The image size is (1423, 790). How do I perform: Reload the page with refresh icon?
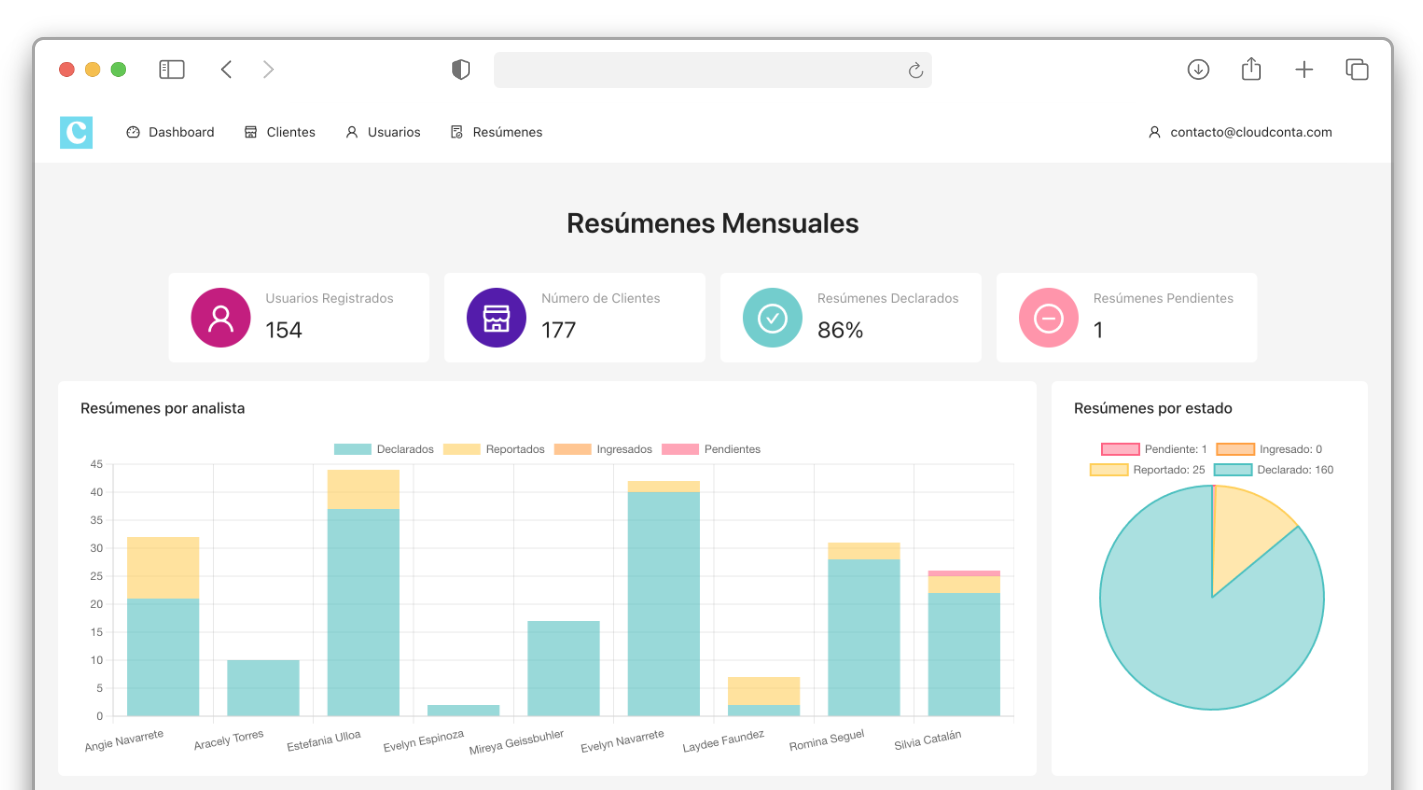click(914, 70)
